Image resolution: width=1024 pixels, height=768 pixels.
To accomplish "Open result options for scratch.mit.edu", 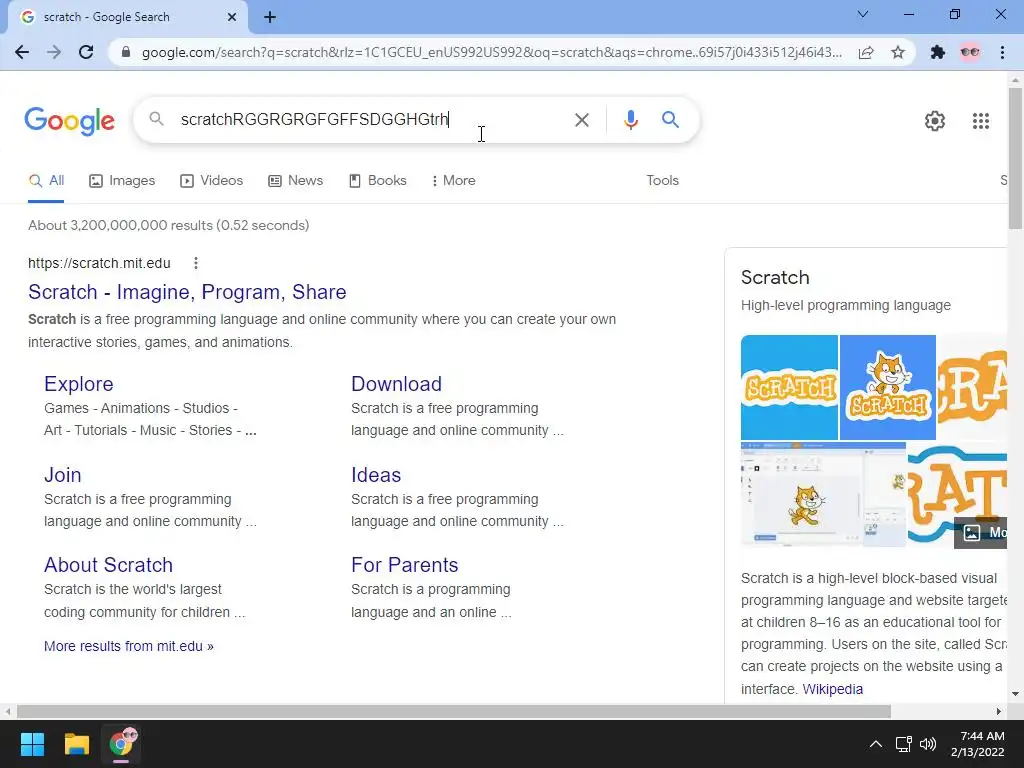I will [x=196, y=263].
